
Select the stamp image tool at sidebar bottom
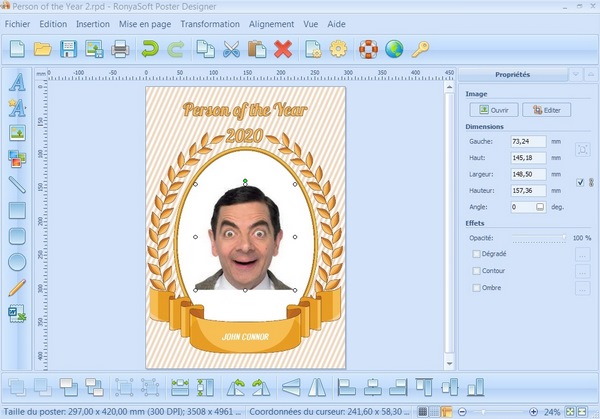coord(17,314)
